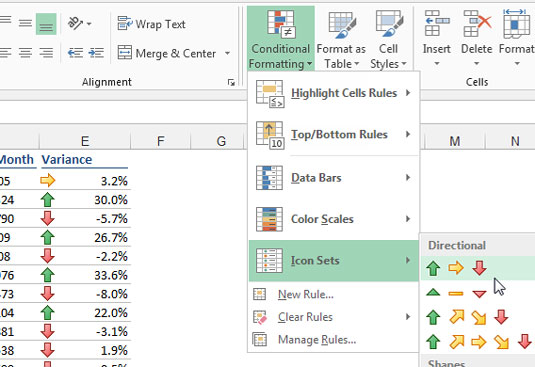This screenshot has width=535, height=367.
Task: Click the Insert cells icon
Action: (x=436, y=23)
